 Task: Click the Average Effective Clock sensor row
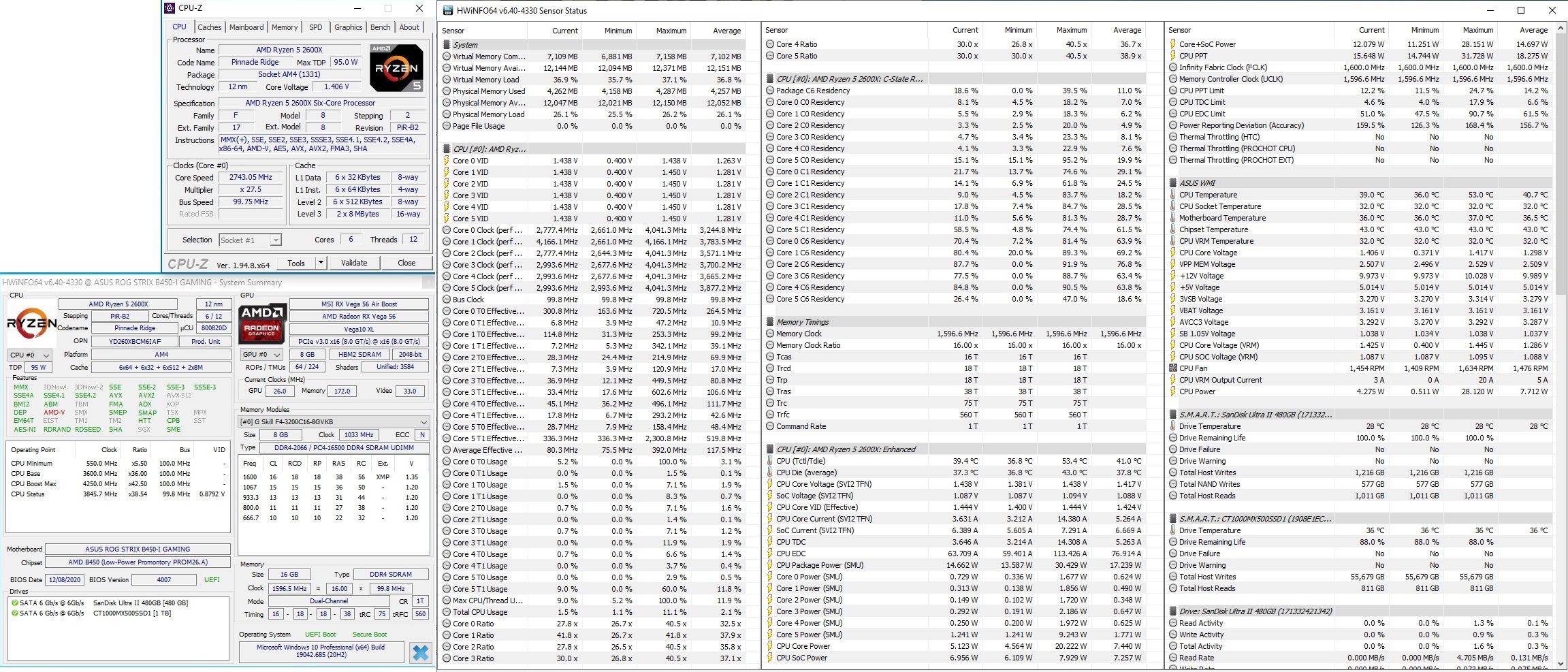point(593,450)
